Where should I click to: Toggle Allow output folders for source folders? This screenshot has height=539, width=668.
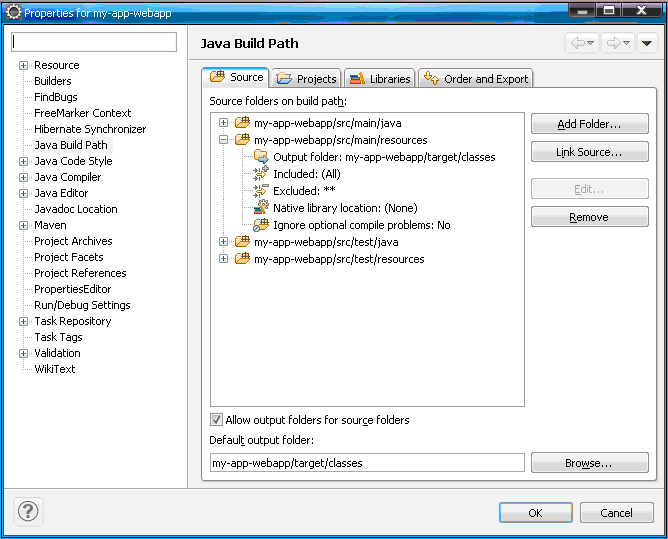pos(216,420)
